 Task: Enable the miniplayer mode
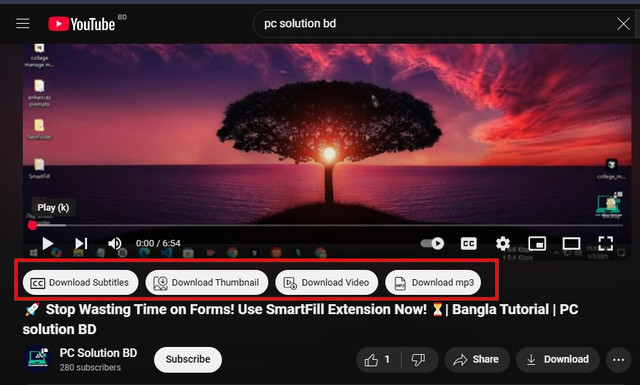pyautogui.click(x=537, y=244)
